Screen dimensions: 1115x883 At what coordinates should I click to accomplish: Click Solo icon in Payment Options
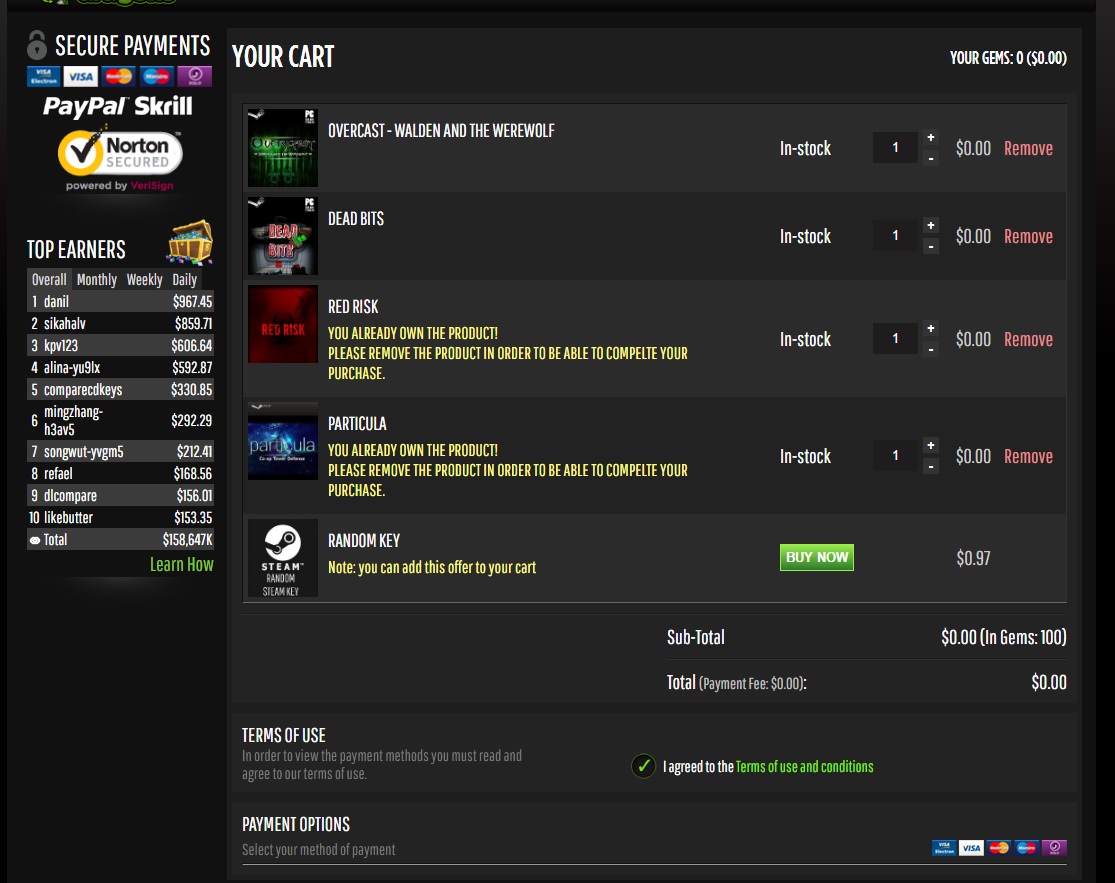pos(1054,847)
